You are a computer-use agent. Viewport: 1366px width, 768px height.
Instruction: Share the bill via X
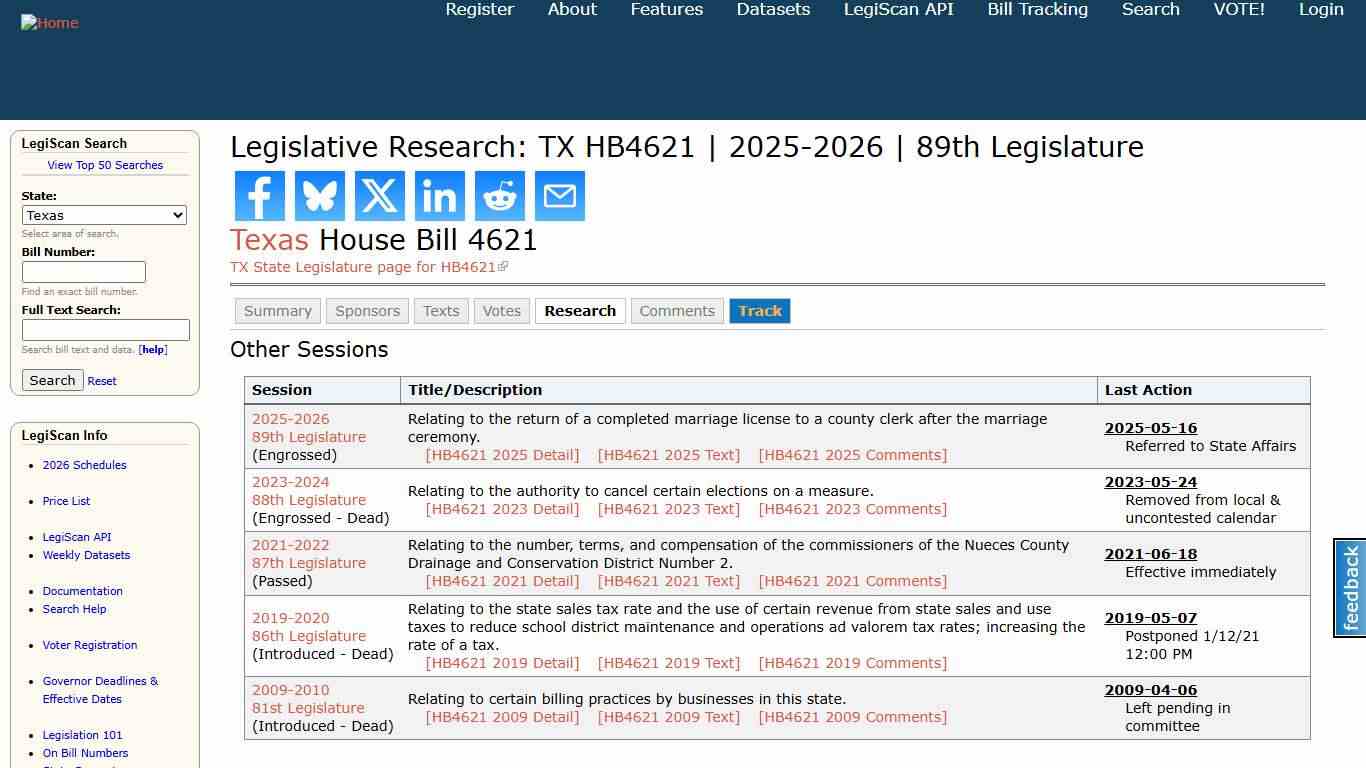click(x=379, y=195)
